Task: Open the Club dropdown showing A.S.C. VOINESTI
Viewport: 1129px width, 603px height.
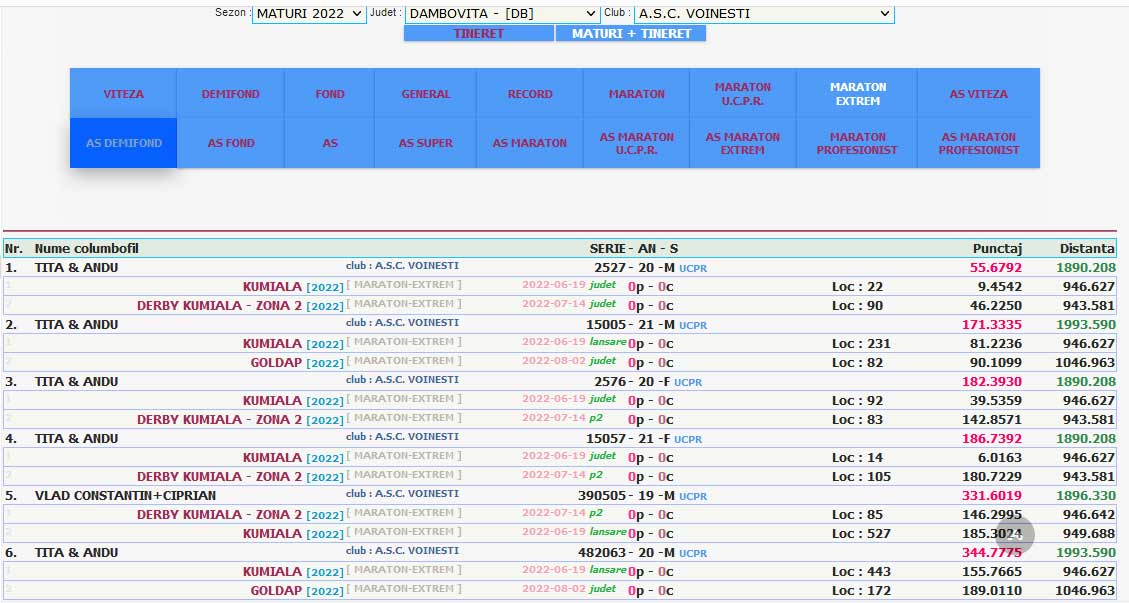Action: click(x=764, y=14)
